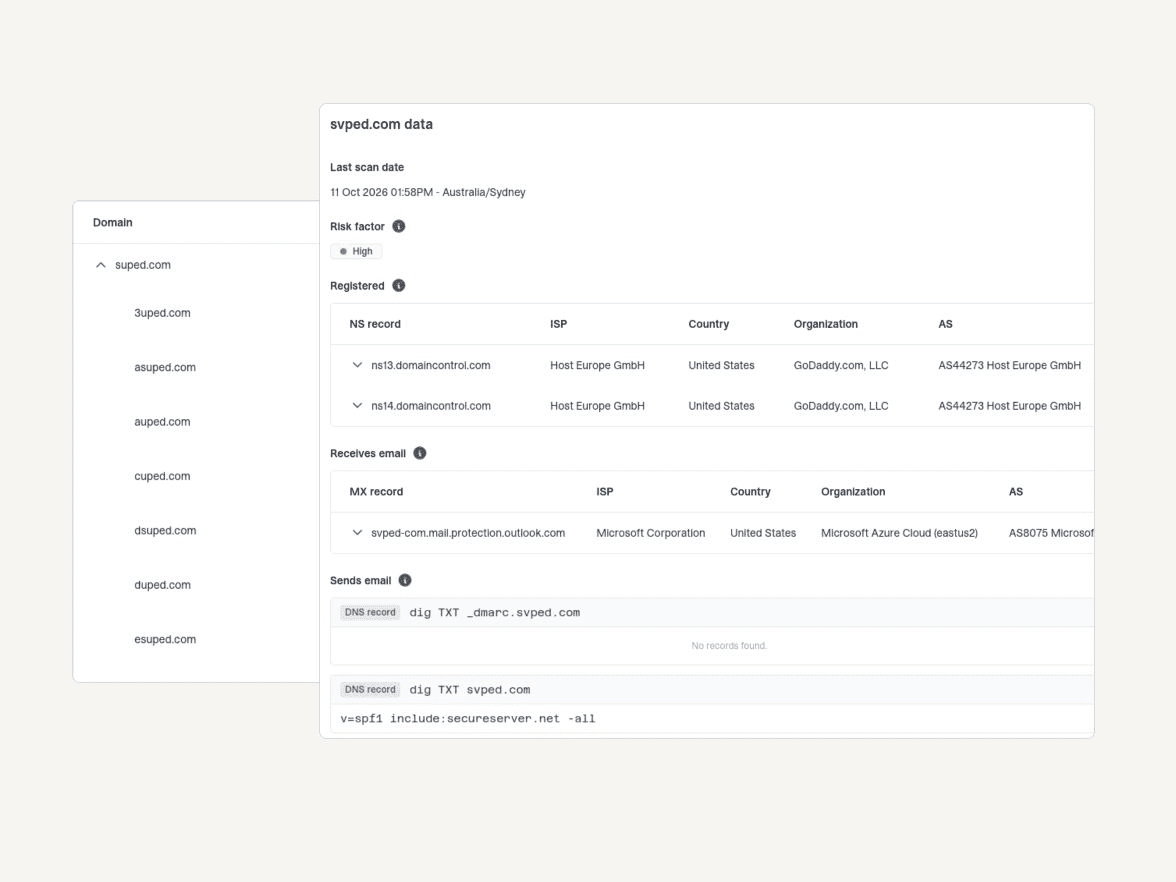
Task: Click the Domain column header
Action: tap(112, 223)
